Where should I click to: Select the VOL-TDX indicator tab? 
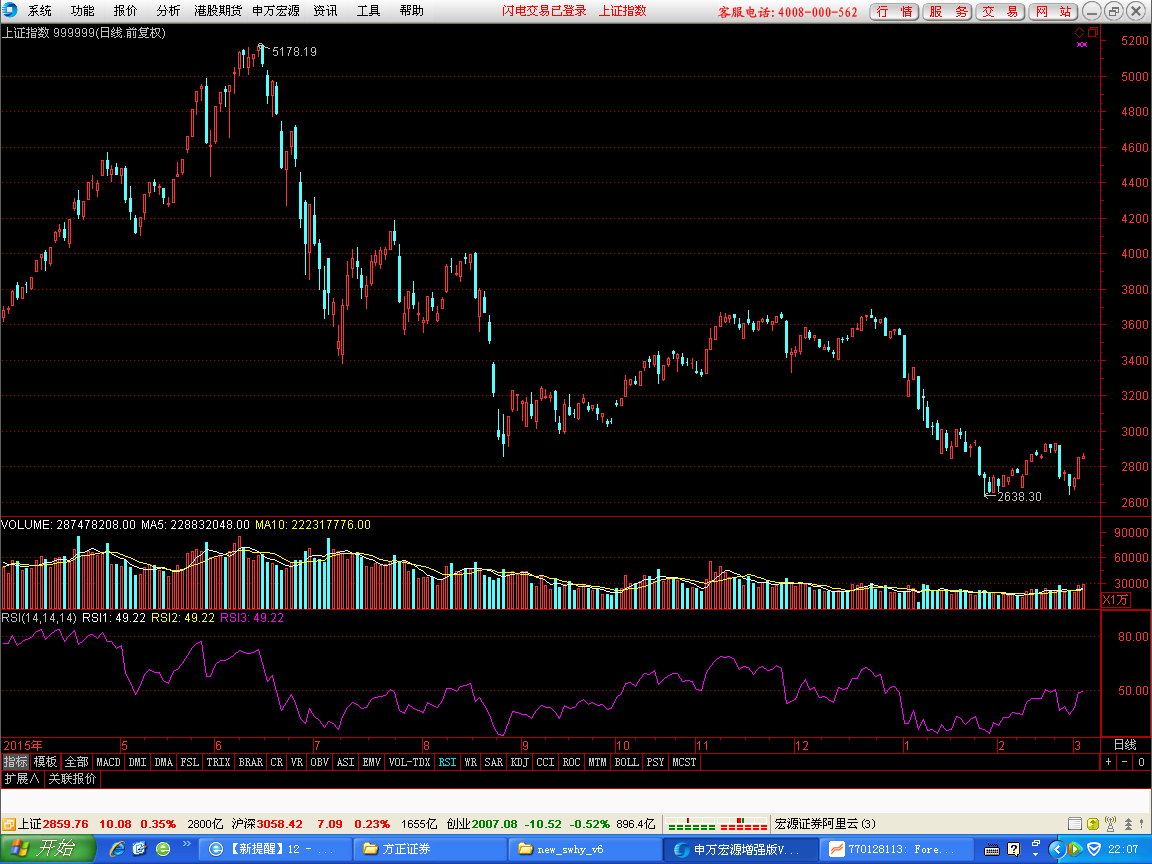click(409, 763)
